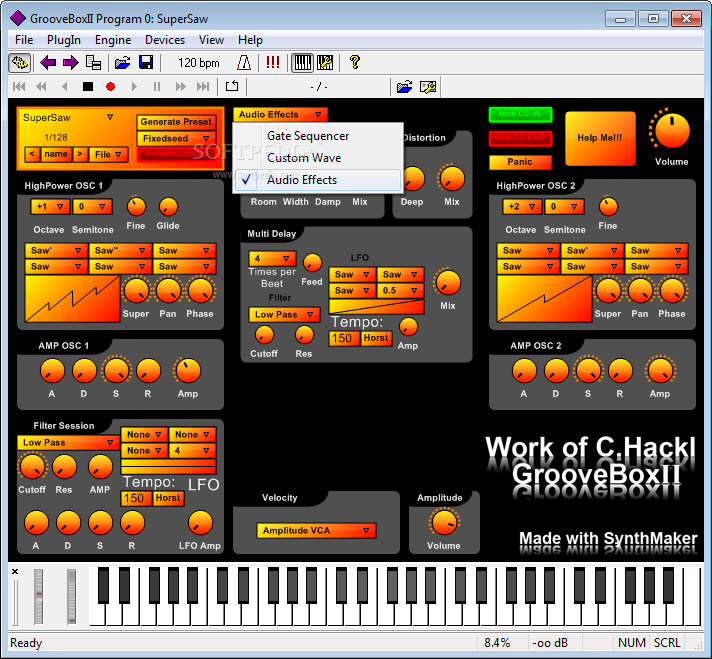Go to previous preset with < button
712x659 pixels.
tap(32, 154)
